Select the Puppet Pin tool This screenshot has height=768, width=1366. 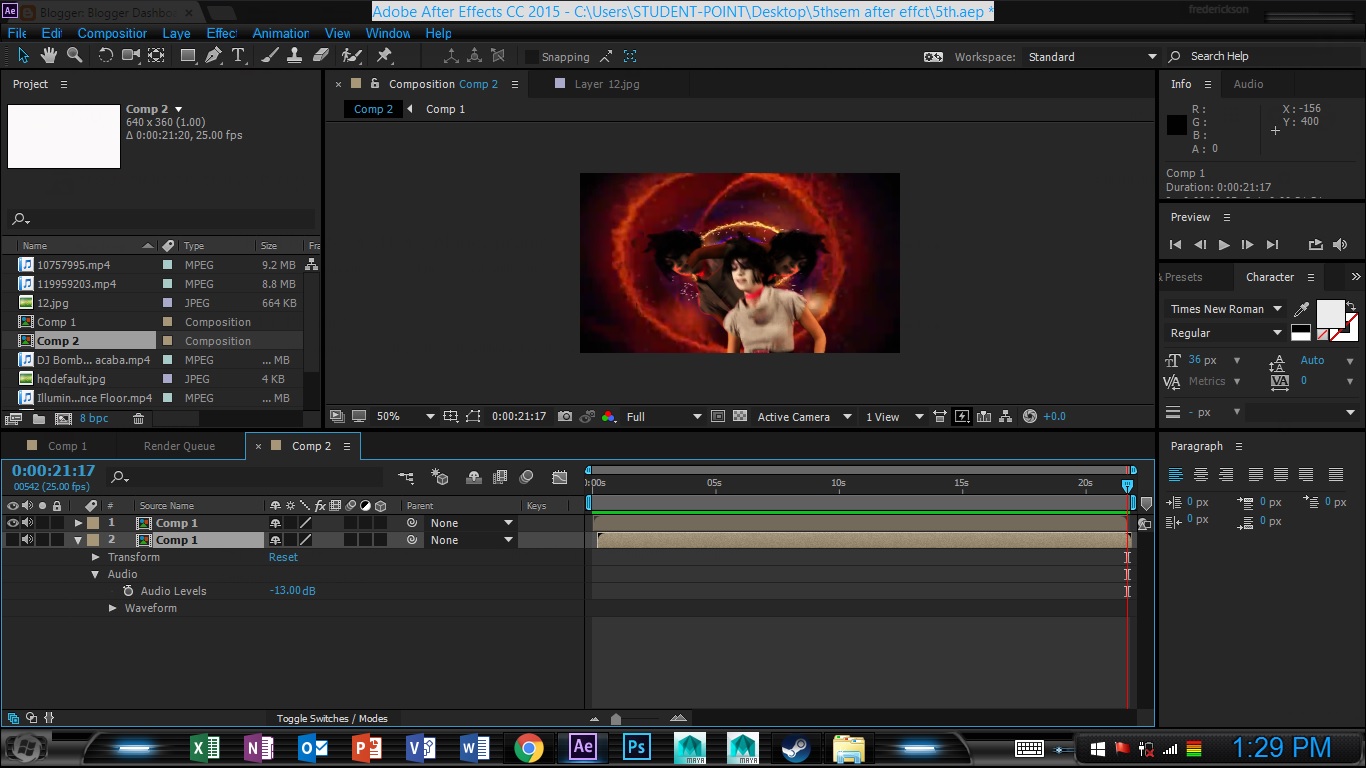(x=384, y=56)
